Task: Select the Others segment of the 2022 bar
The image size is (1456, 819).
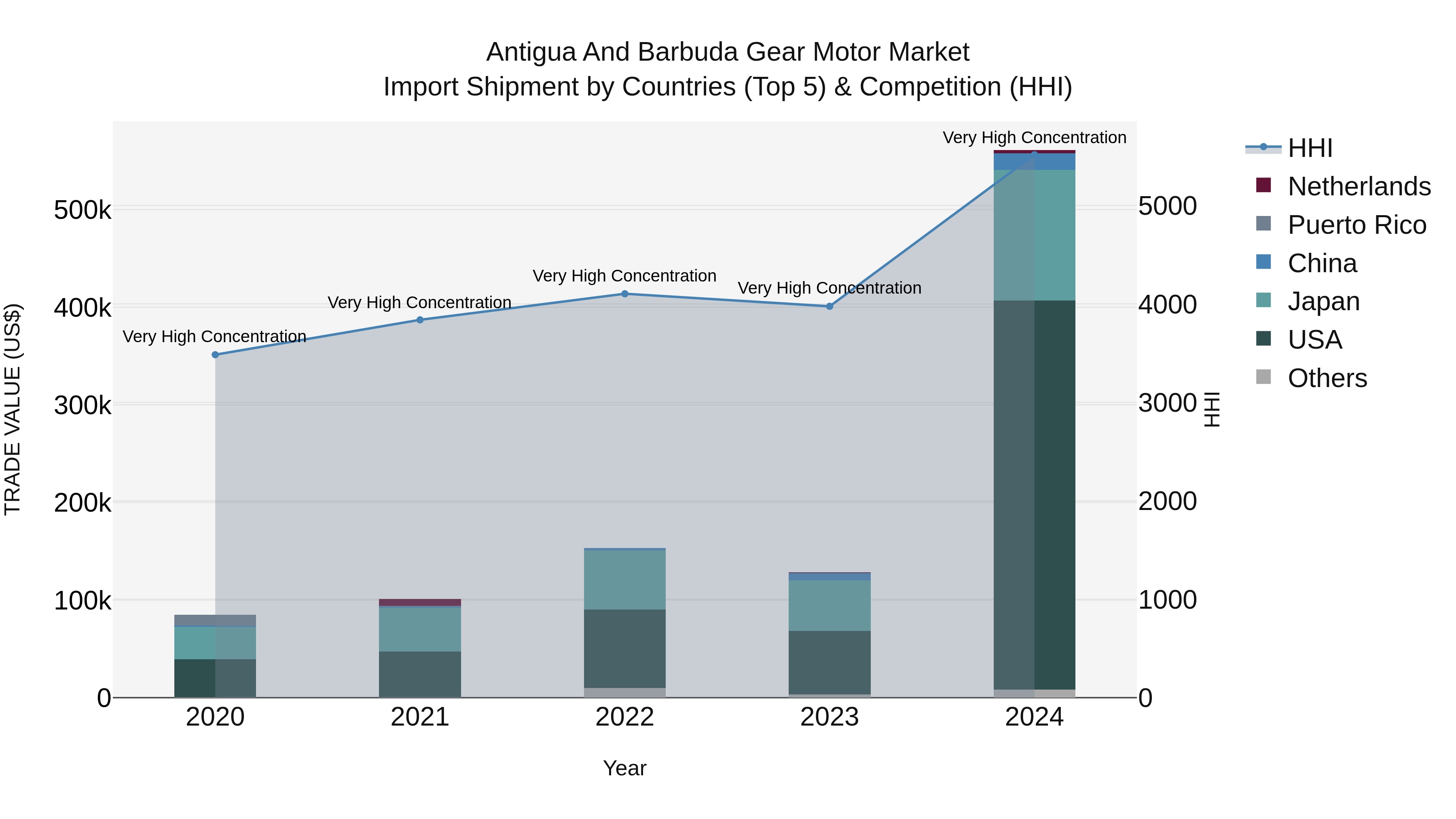Action: [x=625, y=693]
